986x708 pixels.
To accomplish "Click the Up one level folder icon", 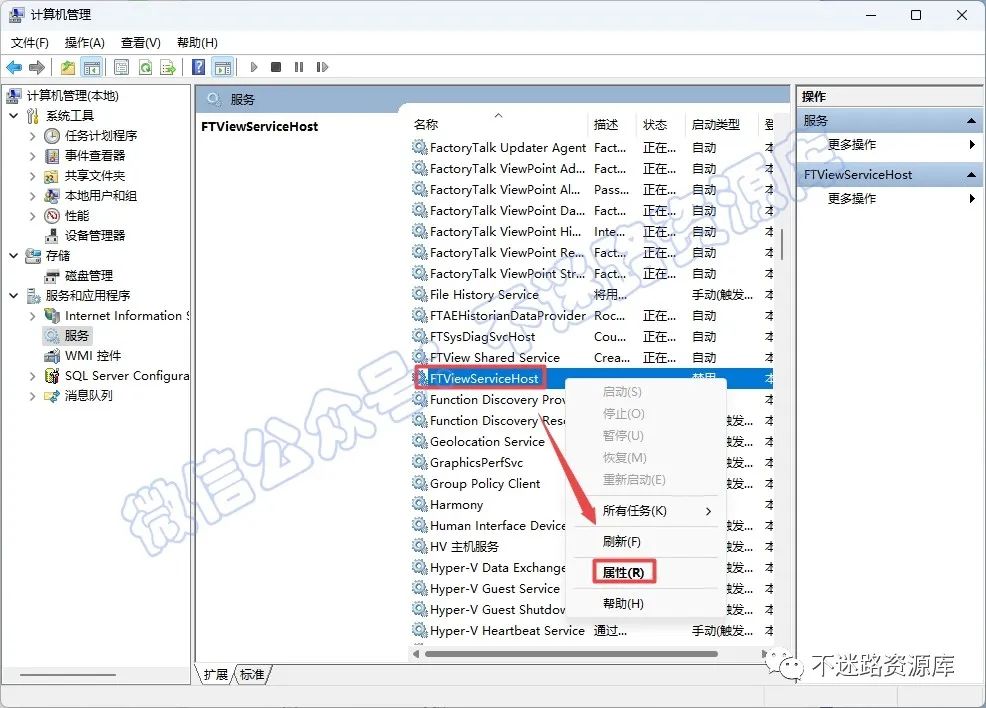I will point(67,67).
